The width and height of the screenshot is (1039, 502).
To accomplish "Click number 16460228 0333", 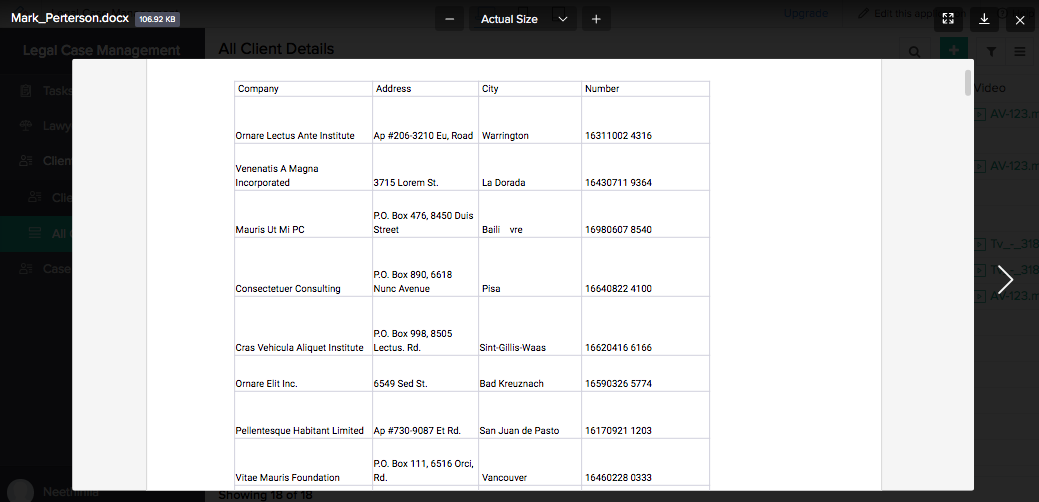I will (618, 477).
